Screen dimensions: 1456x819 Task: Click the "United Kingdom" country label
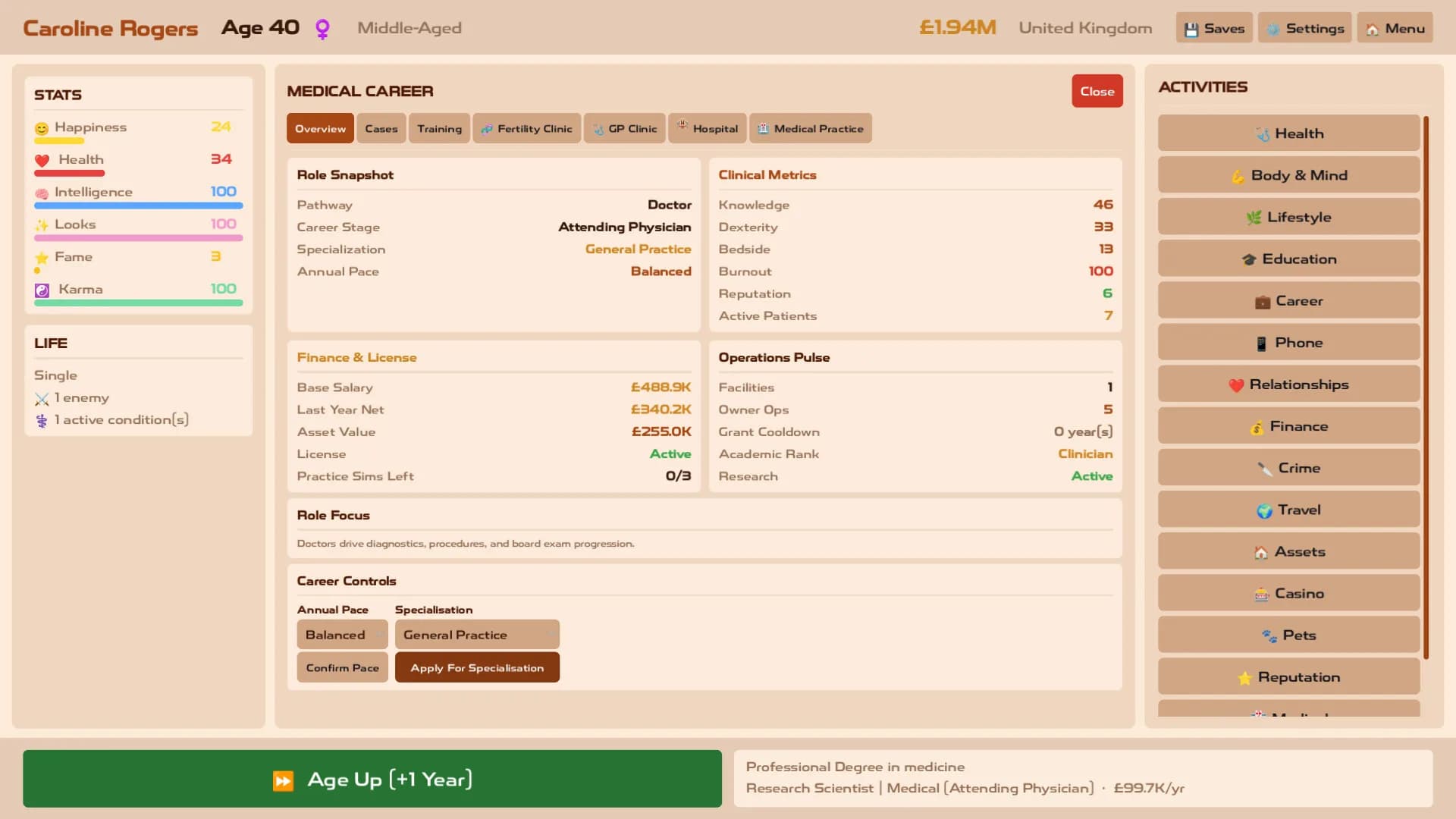click(x=1085, y=28)
